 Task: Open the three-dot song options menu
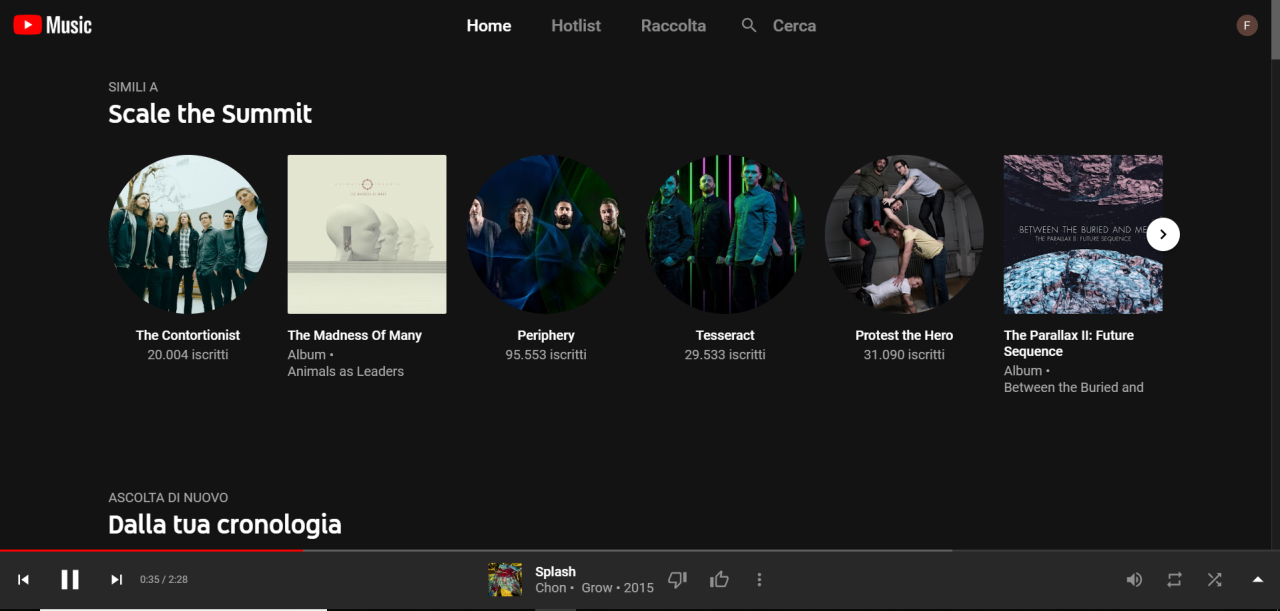point(759,580)
